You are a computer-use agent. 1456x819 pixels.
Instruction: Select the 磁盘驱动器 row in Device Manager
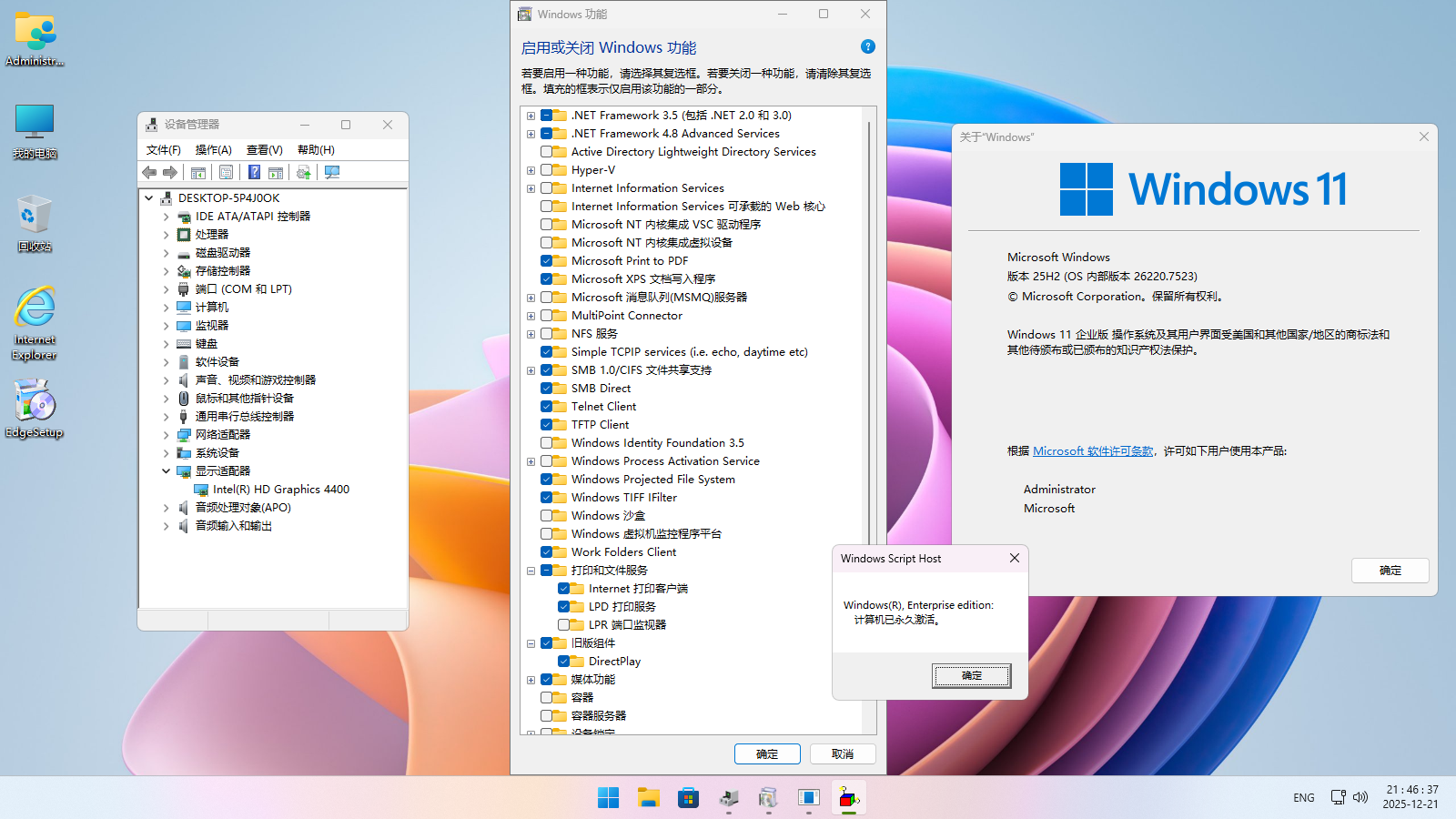pyautogui.click(x=222, y=252)
